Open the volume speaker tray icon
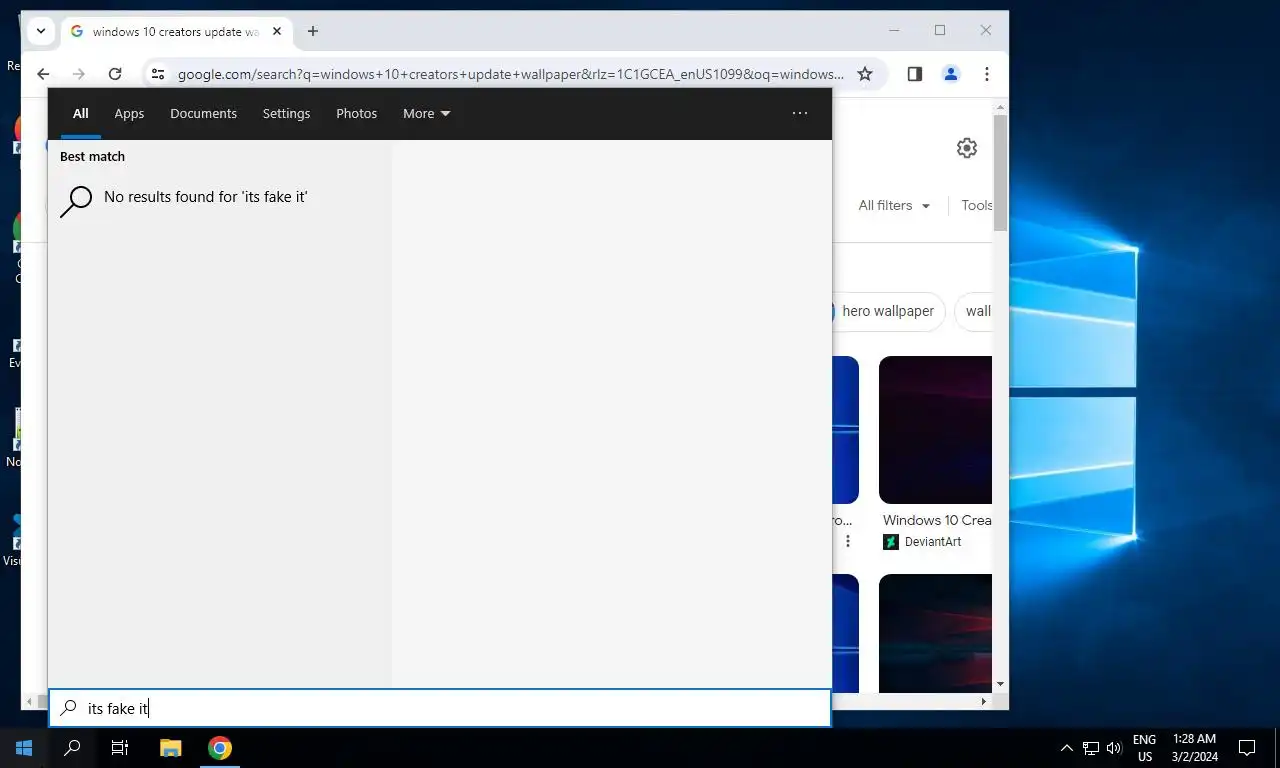Viewport: 1280px width, 768px height. (1114, 748)
